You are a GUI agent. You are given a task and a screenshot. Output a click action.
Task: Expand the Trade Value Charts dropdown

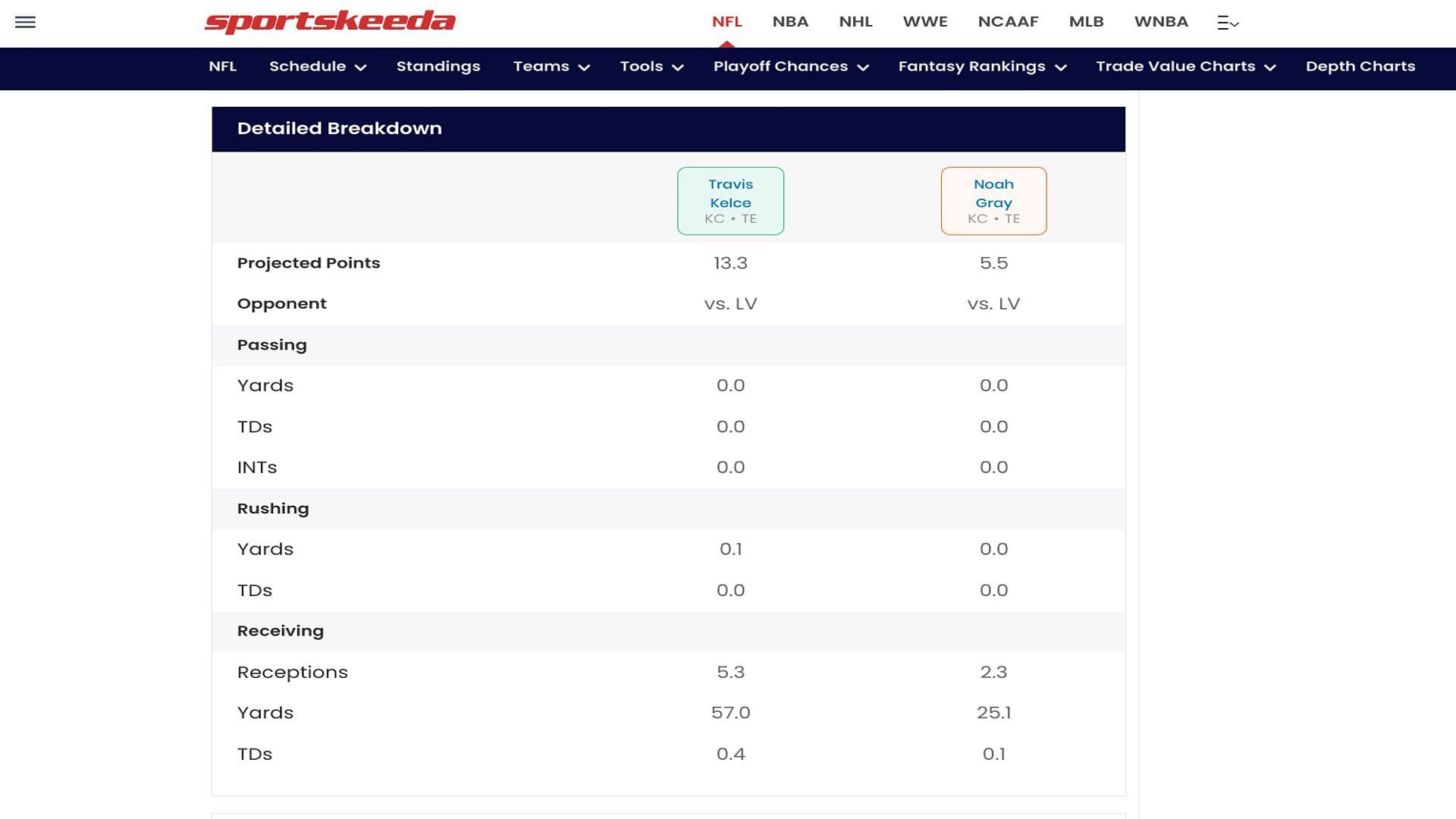(1186, 67)
